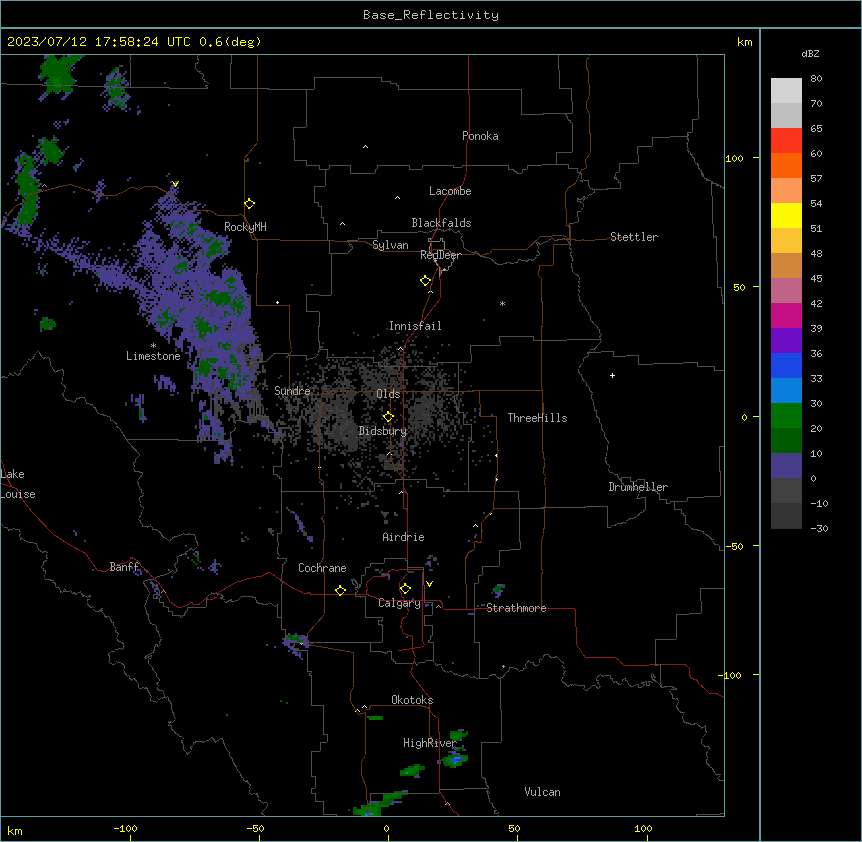This screenshot has height=842, width=862.
Task: Select the Strathmore label
Action: (516, 608)
